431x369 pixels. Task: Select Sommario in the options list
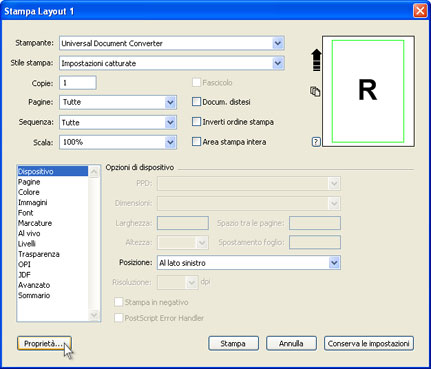[x=34, y=296]
